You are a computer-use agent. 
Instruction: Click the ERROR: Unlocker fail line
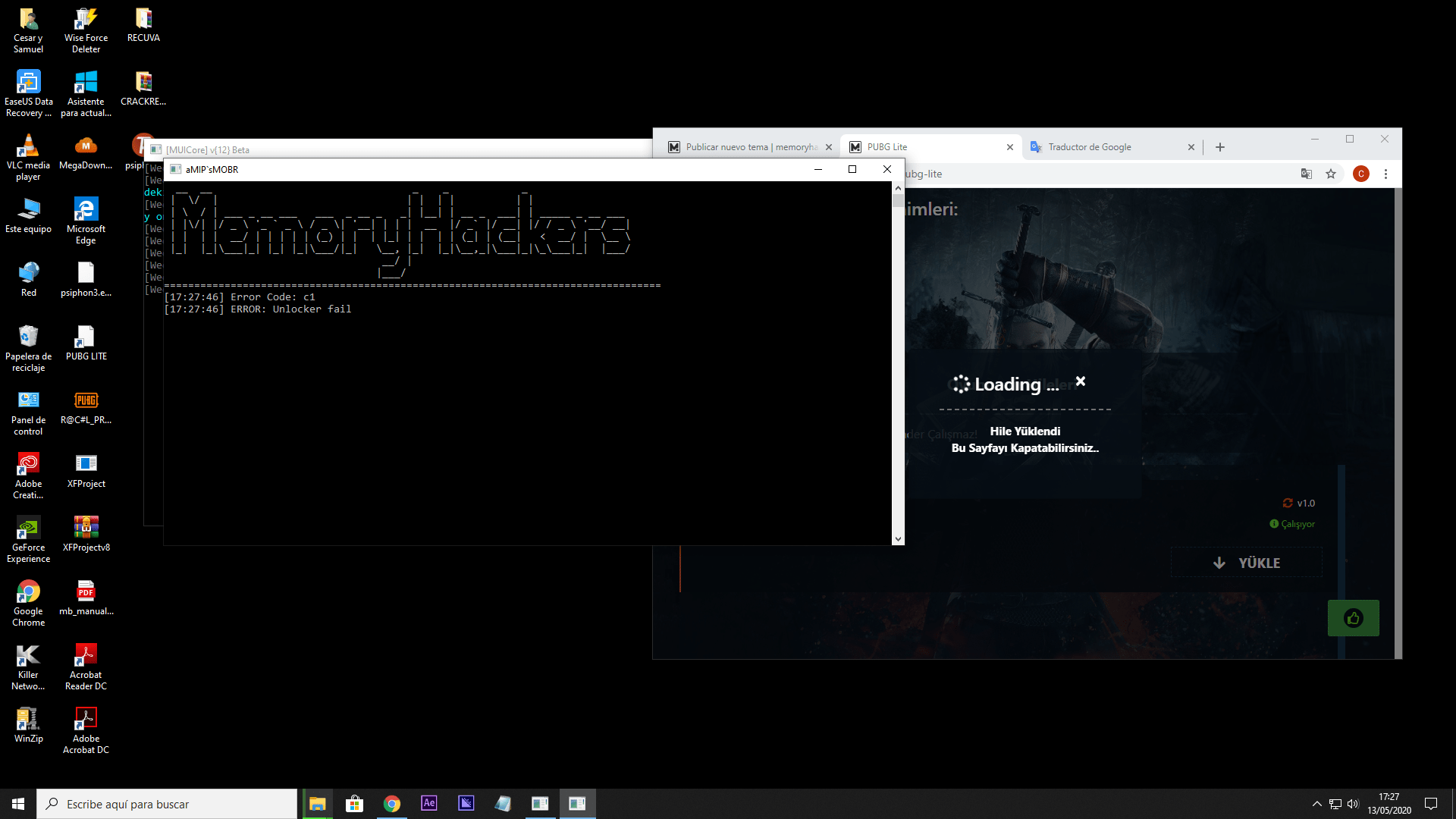258,309
